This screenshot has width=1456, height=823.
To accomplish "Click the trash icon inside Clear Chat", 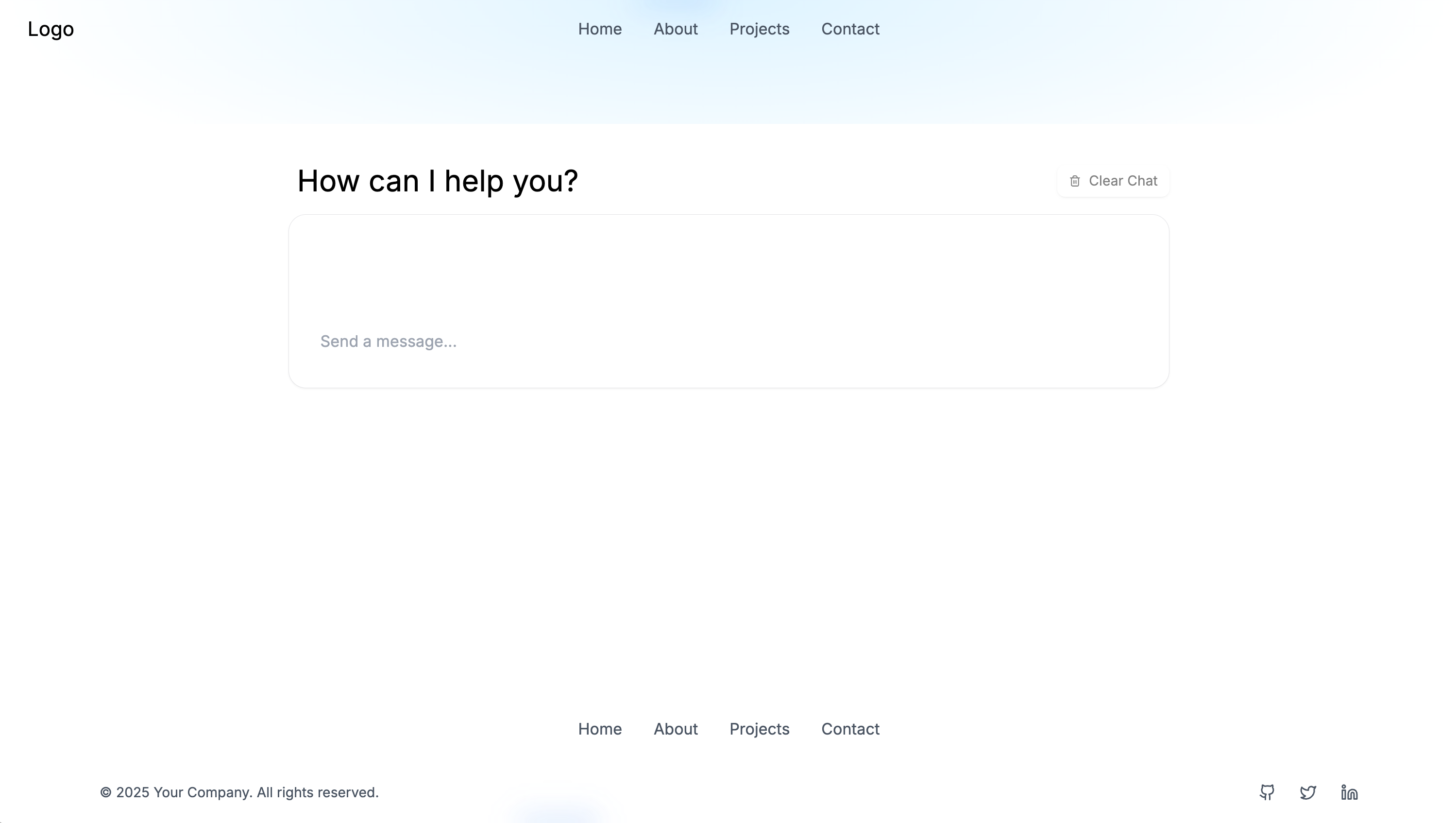I will tap(1075, 181).
